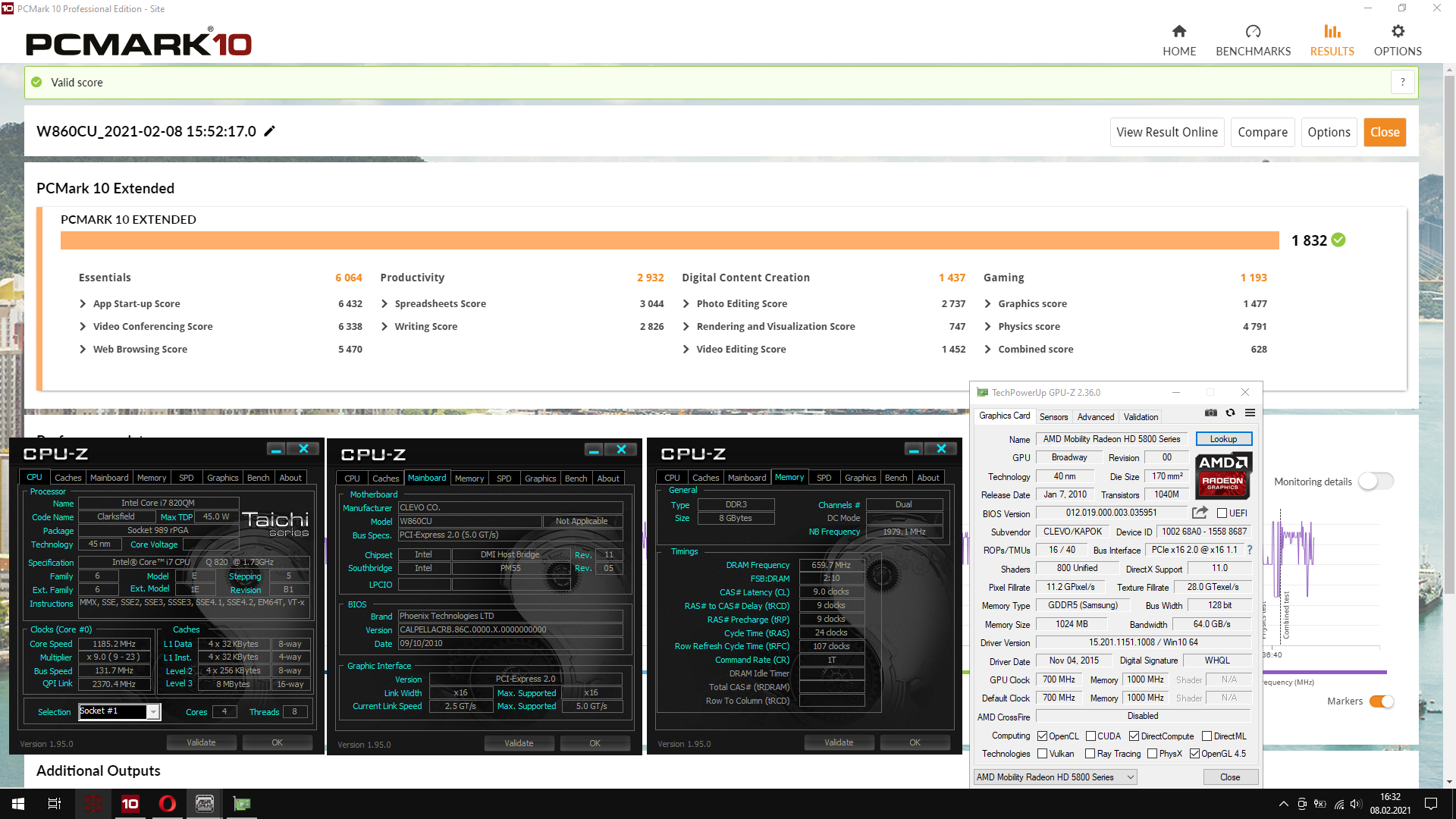Click the GPU-Z GPU Name field

(1112, 439)
